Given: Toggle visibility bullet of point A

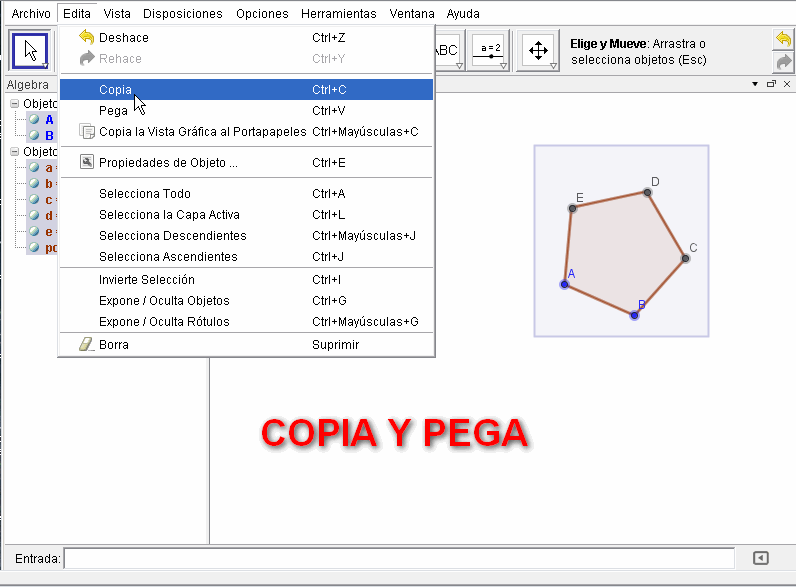Looking at the screenshot, I should point(35,120).
